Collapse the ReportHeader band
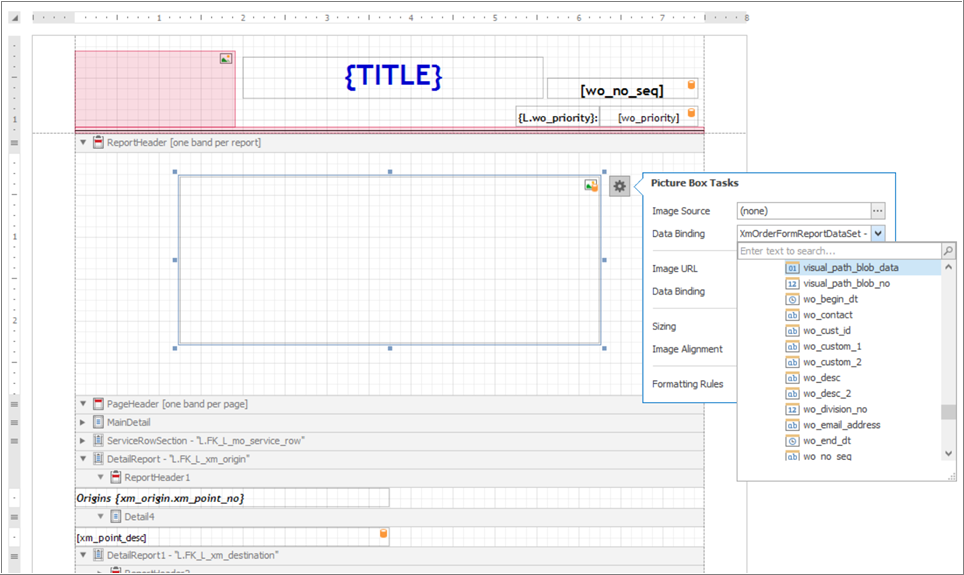The image size is (964, 575). [x=83, y=142]
